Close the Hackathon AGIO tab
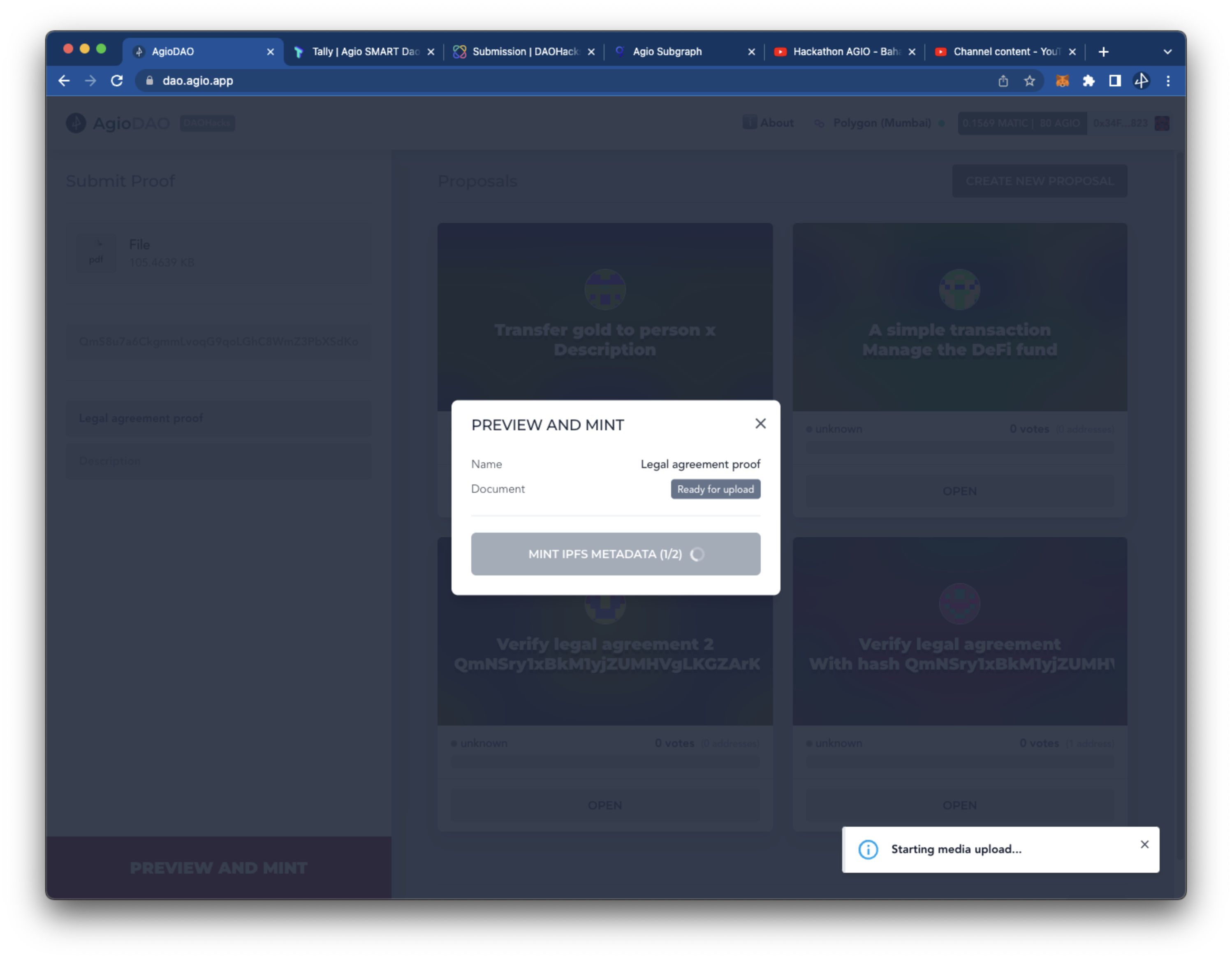 coord(912,52)
